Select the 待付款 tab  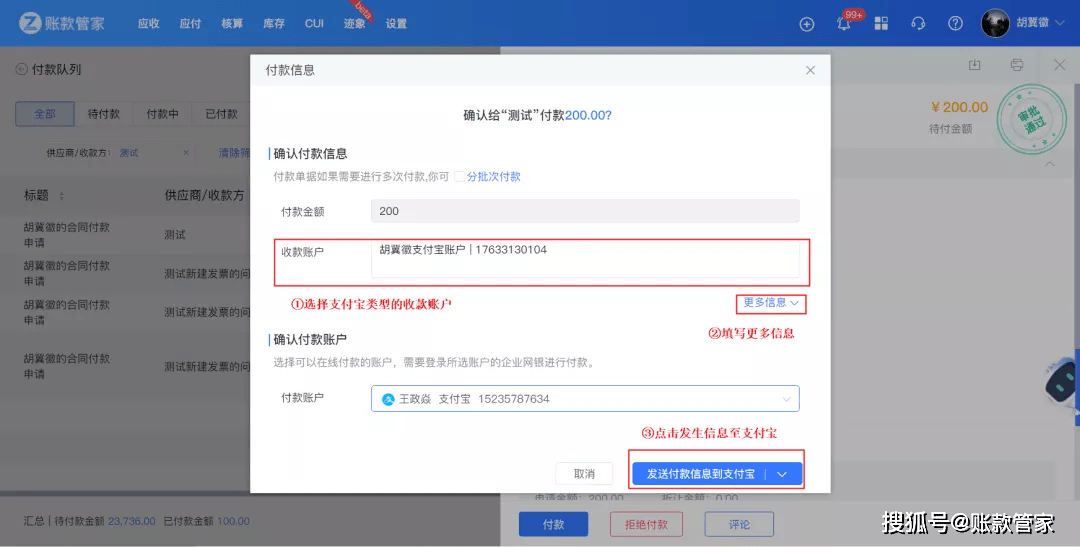pos(103,114)
